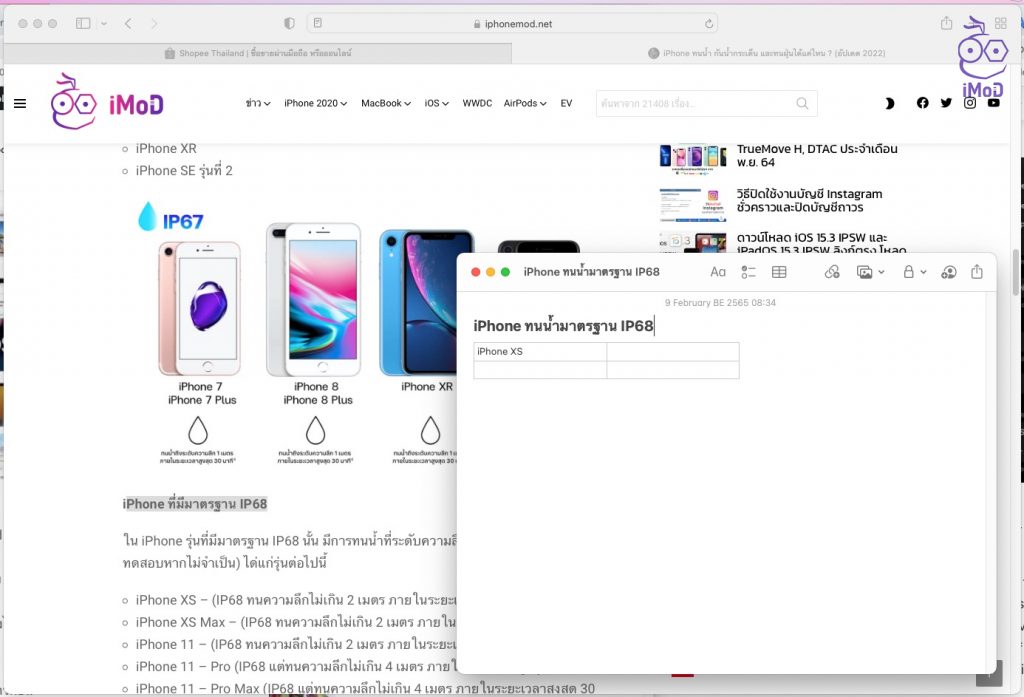Open iMoD Facebook page icon
1024x697 pixels.
tap(922, 103)
